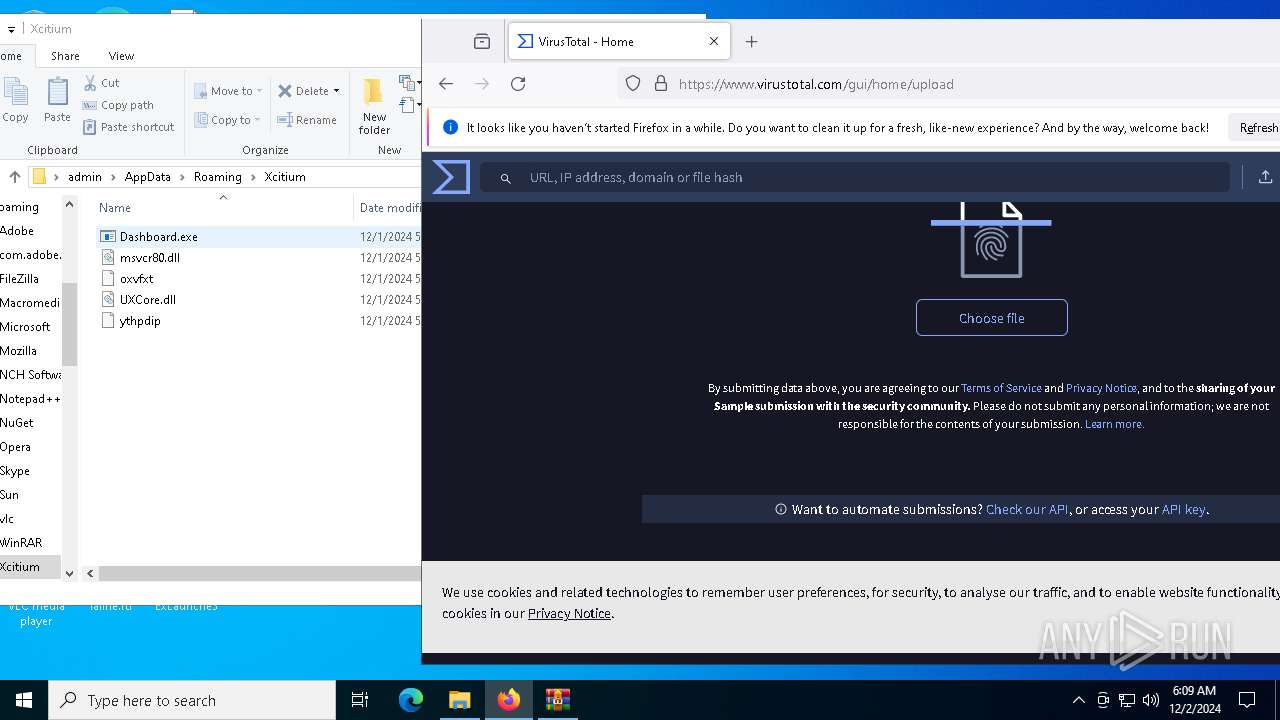Open File Explorer from the taskbar
The width and height of the screenshot is (1280, 720).
[x=459, y=700]
